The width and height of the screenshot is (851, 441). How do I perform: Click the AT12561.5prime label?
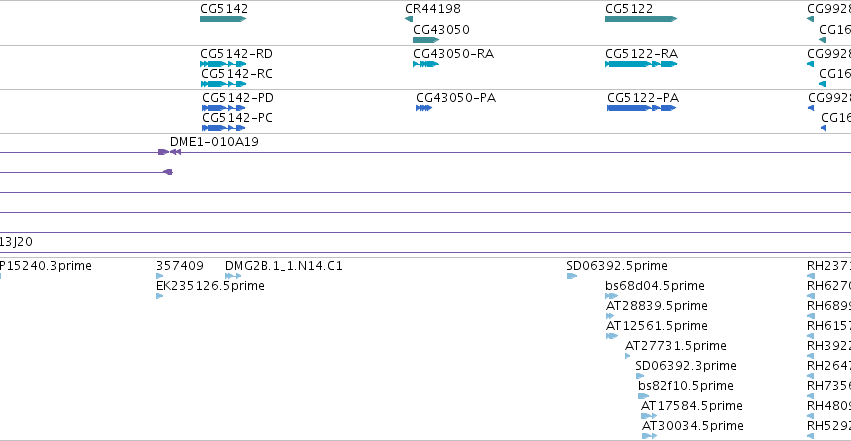click(657, 325)
